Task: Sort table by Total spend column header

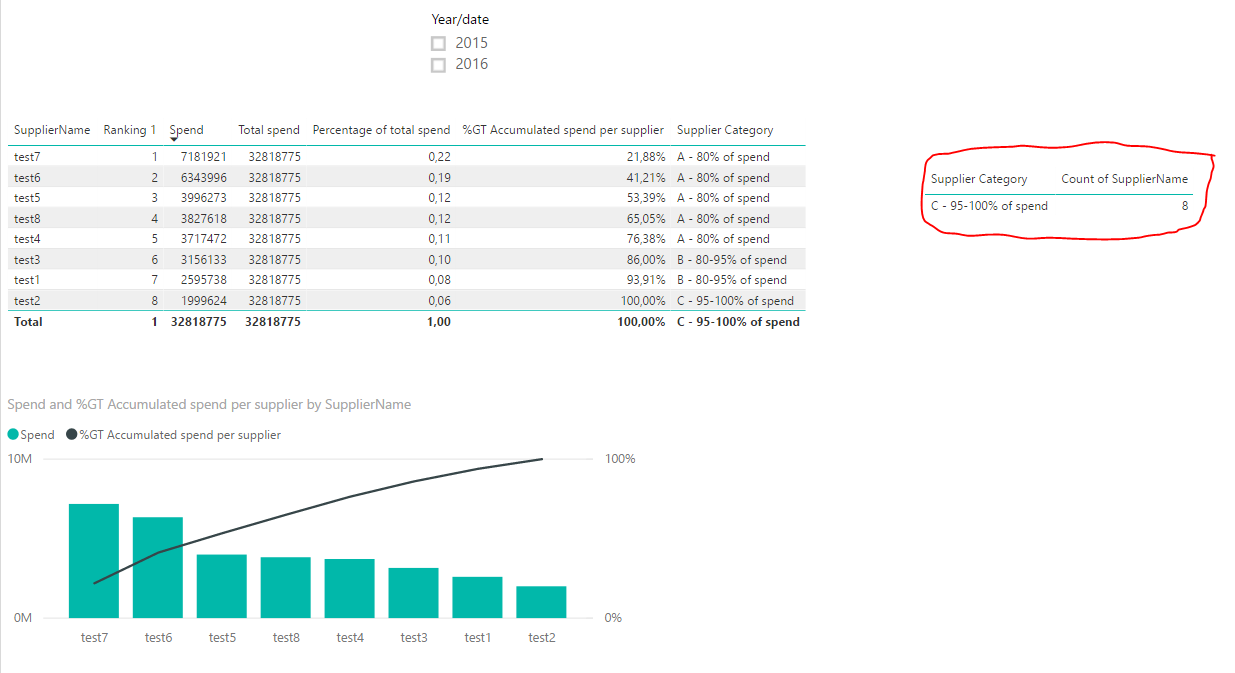Action: click(269, 130)
